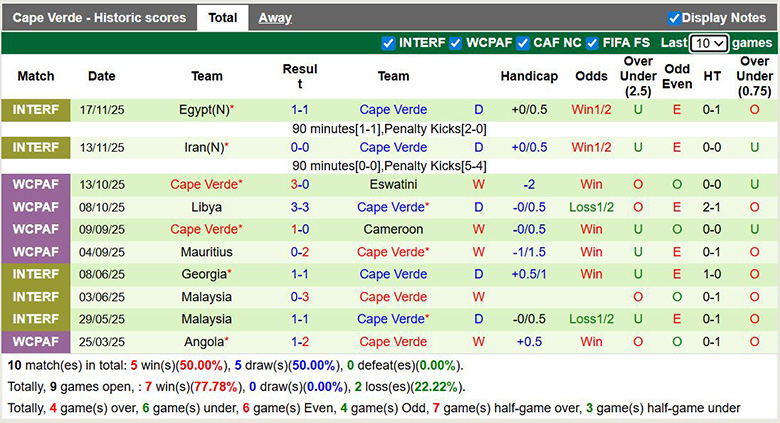Click the 3-0 score against Eswatini

(x=300, y=185)
